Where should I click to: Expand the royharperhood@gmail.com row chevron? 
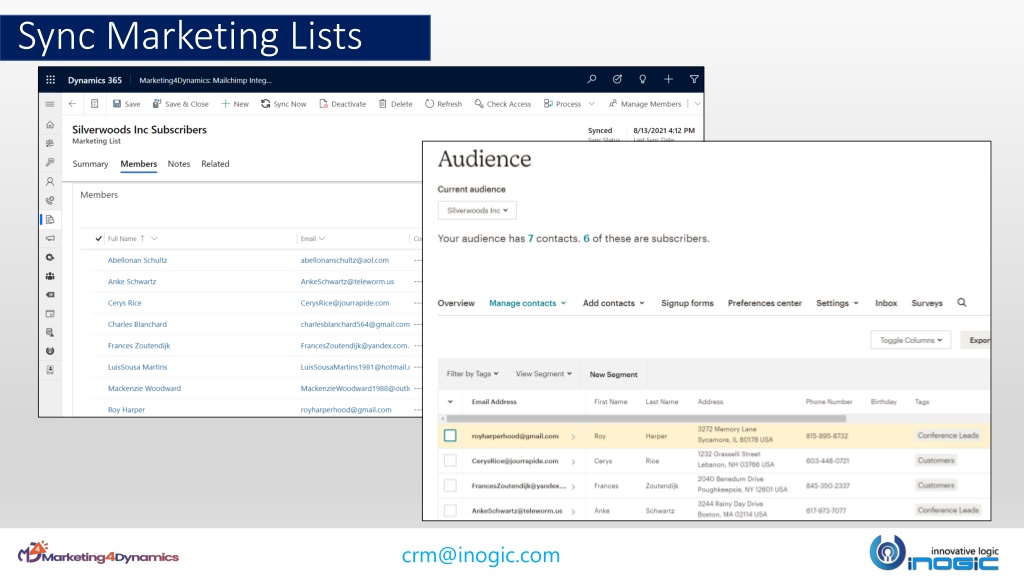(x=573, y=436)
